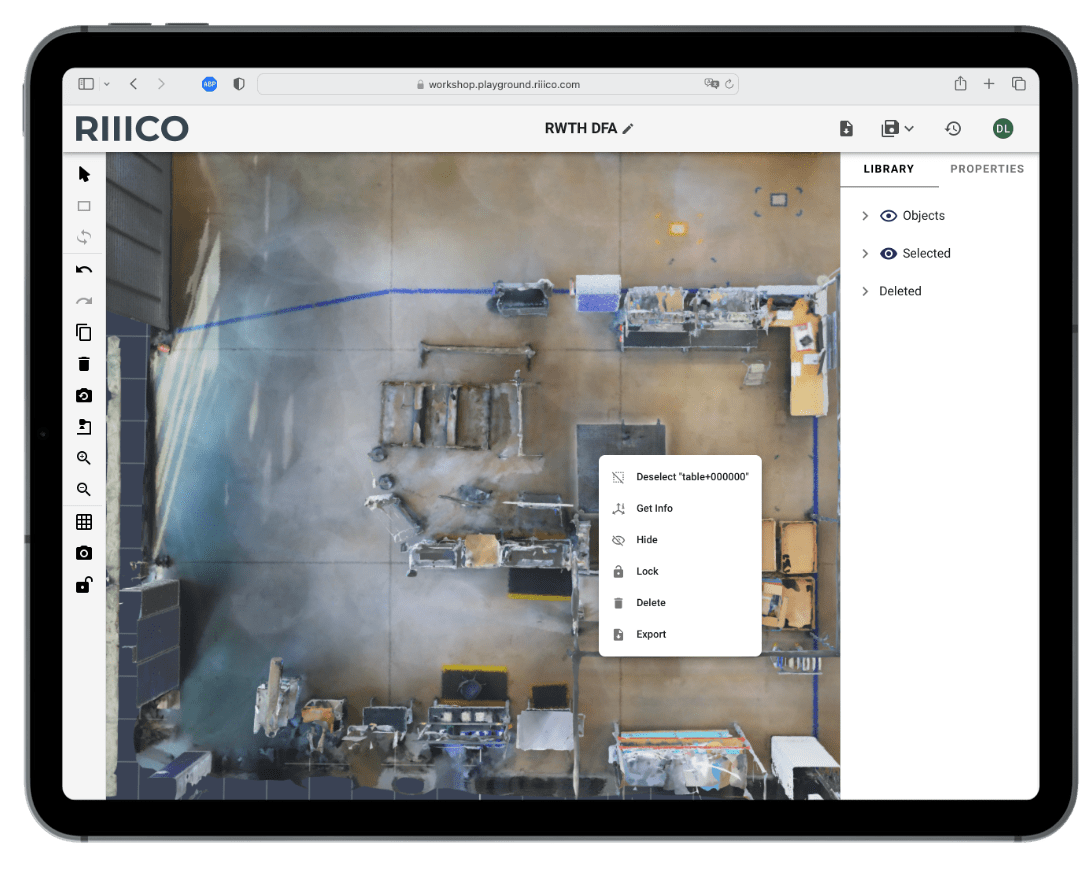
Task: Click the camera rotate view icon
Action: [x=84, y=395]
